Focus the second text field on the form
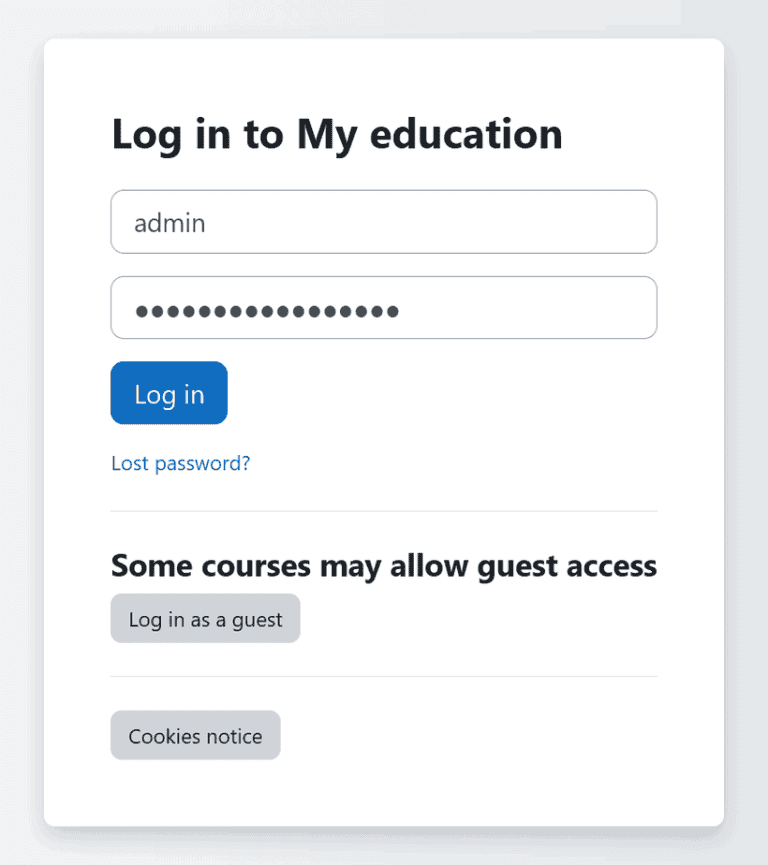This screenshot has width=768, height=865. pos(383,307)
